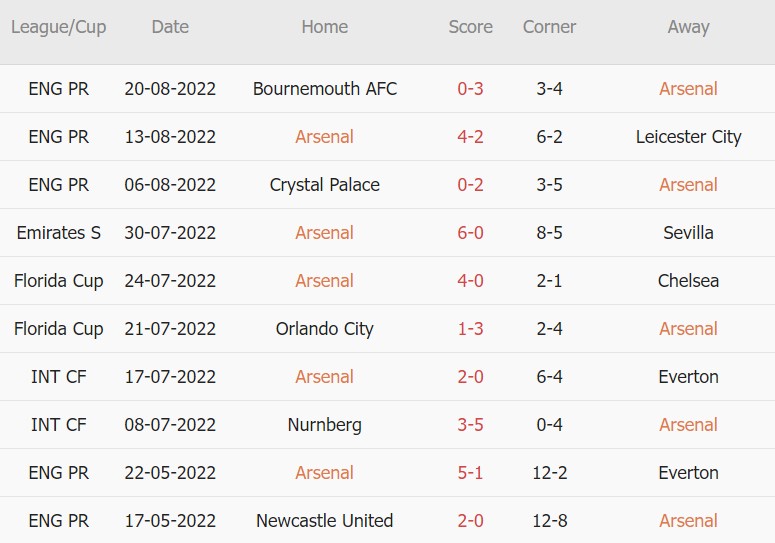This screenshot has width=775, height=543.
Task: Click the 24-07-2022 match date
Action: [x=170, y=281]
